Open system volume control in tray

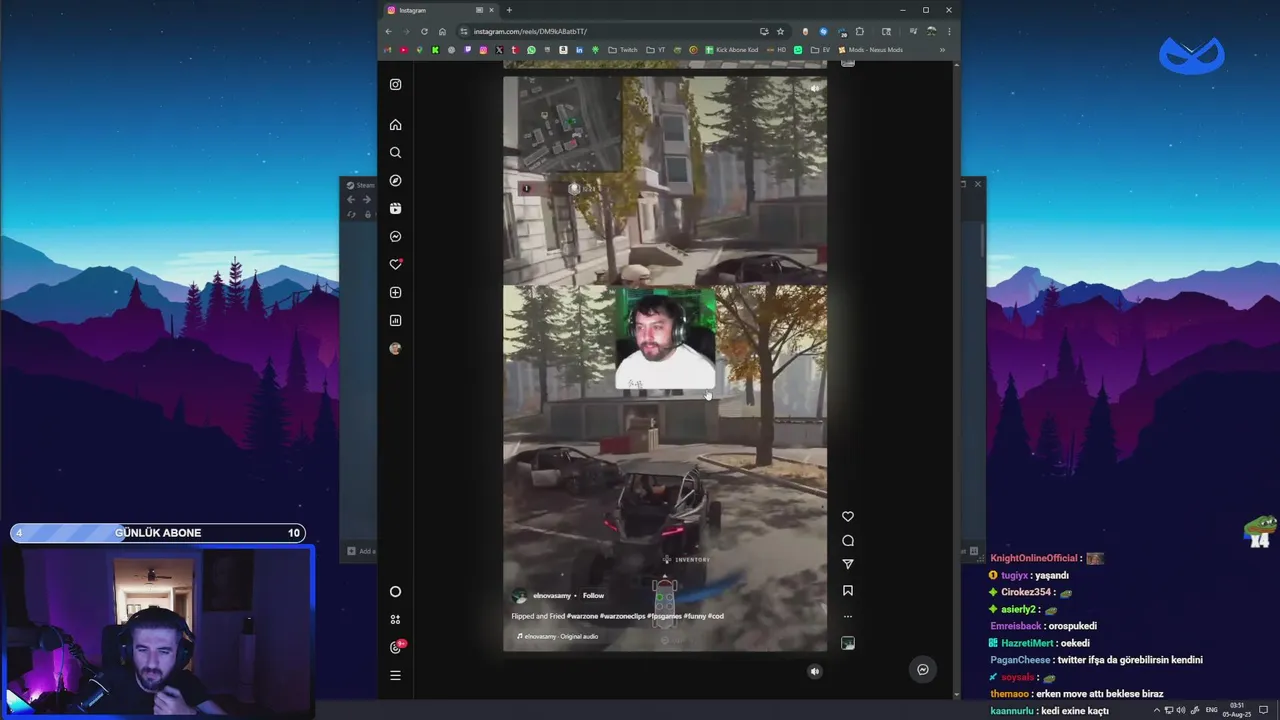[1181, 710]
